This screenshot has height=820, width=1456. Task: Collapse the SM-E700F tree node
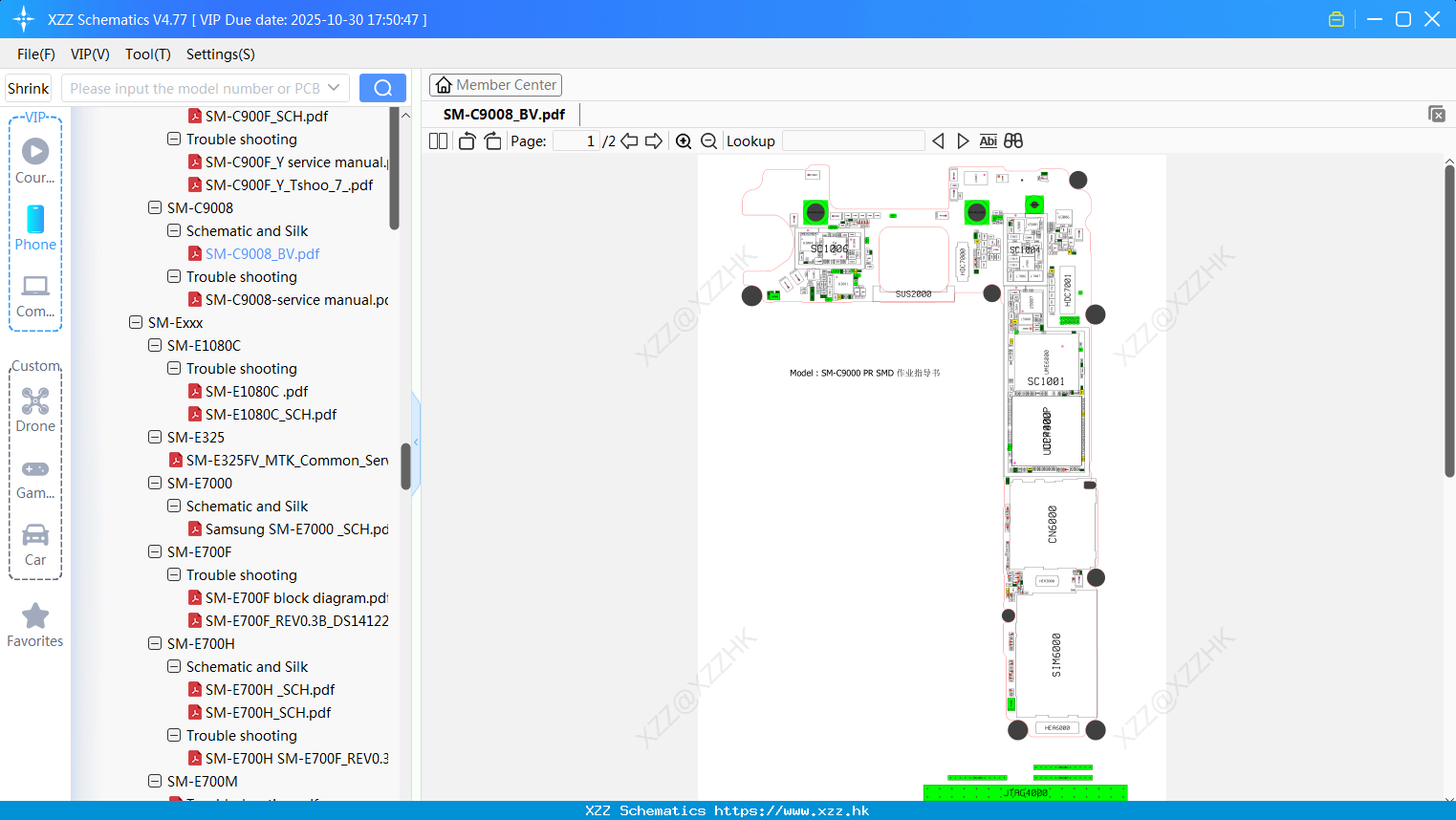point(155,551)
